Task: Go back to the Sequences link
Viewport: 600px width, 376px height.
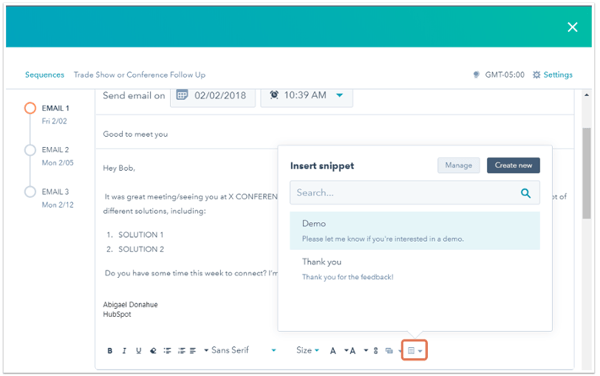Action: pyautogui.click(x=45, y=75)
